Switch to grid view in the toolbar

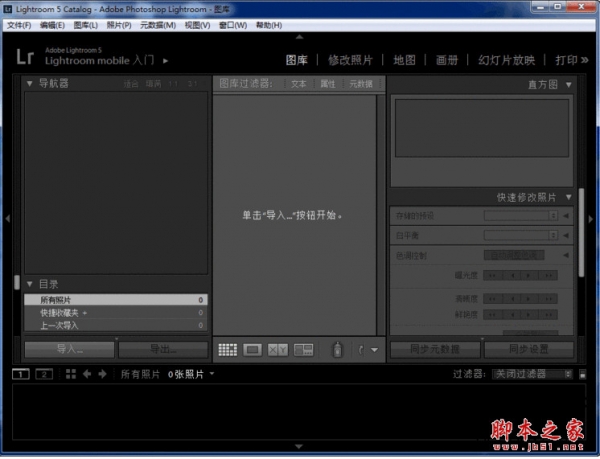click(228, 350)
